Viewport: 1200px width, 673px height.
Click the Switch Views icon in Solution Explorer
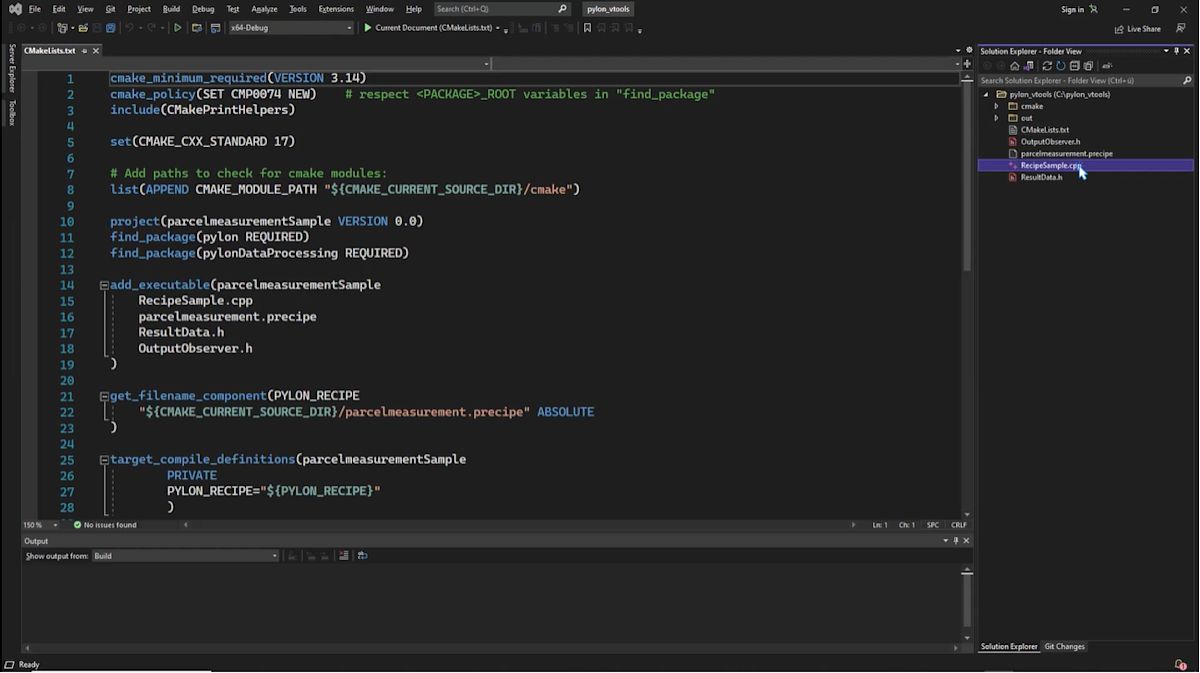tap(1029, 65)
